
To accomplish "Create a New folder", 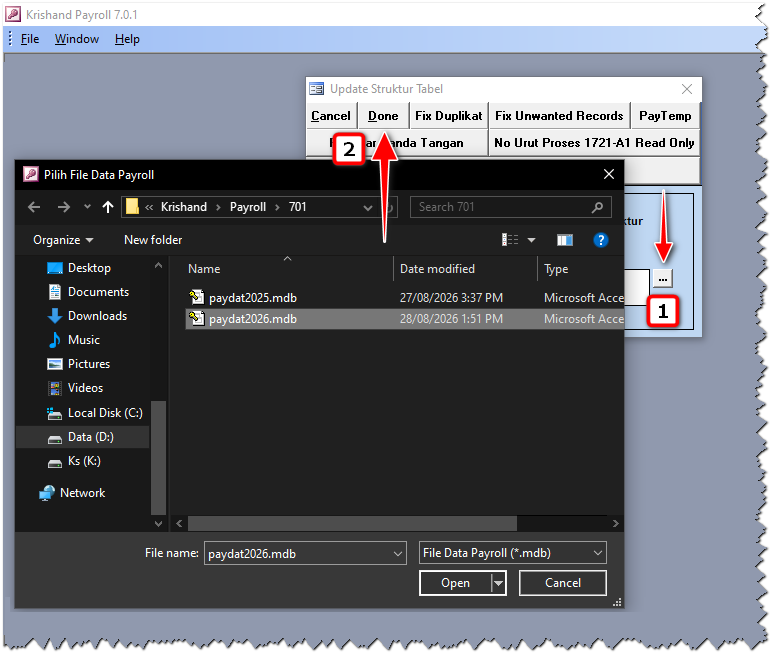I will click(x=153, y=240).
